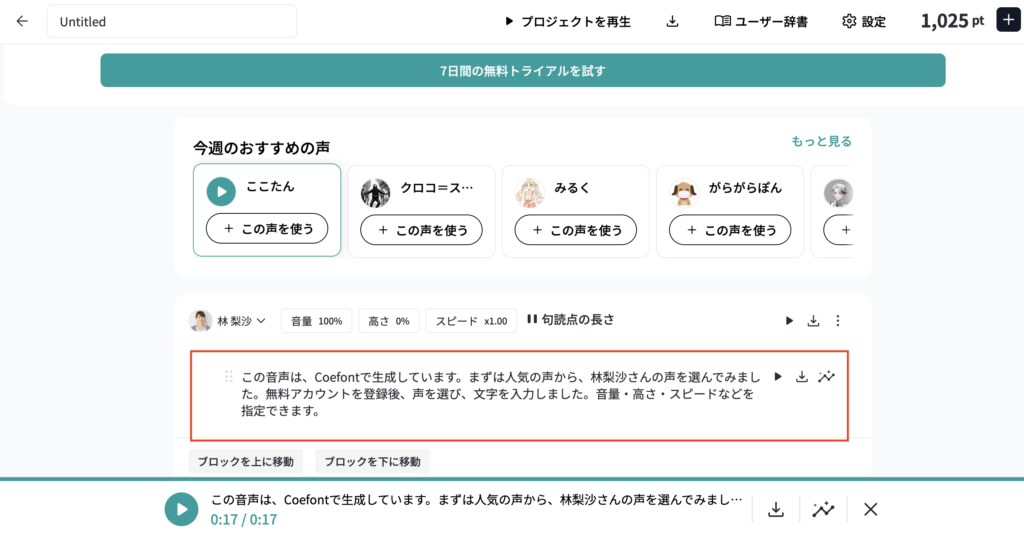1024x536 pixels.
Task: Close the bottom audio player bar
Action: tap(870, 509)
